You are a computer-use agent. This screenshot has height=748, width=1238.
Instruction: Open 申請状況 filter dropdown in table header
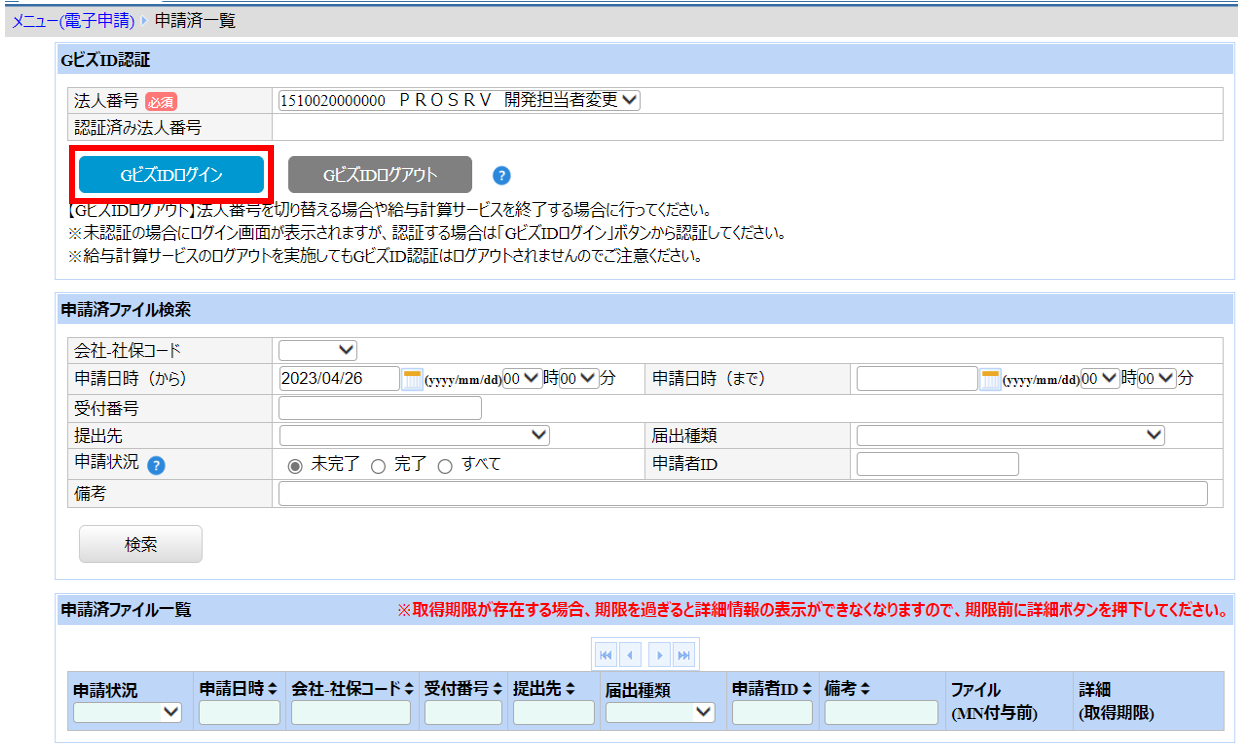click(127, 712)
